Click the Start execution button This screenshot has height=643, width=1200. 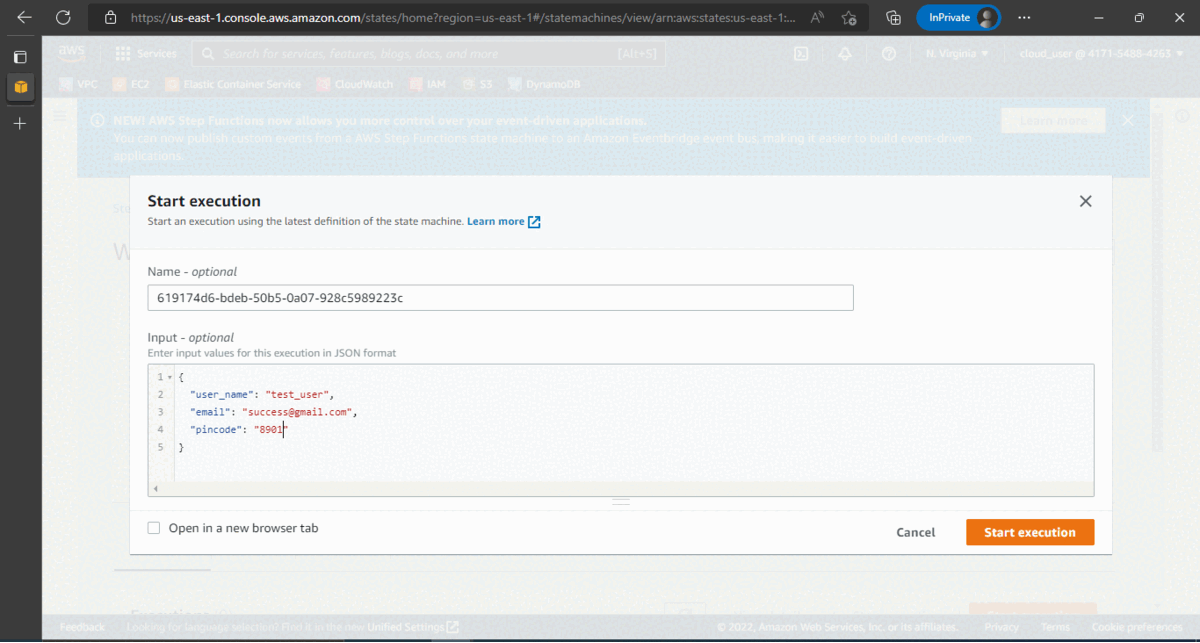pos(1030,532)
